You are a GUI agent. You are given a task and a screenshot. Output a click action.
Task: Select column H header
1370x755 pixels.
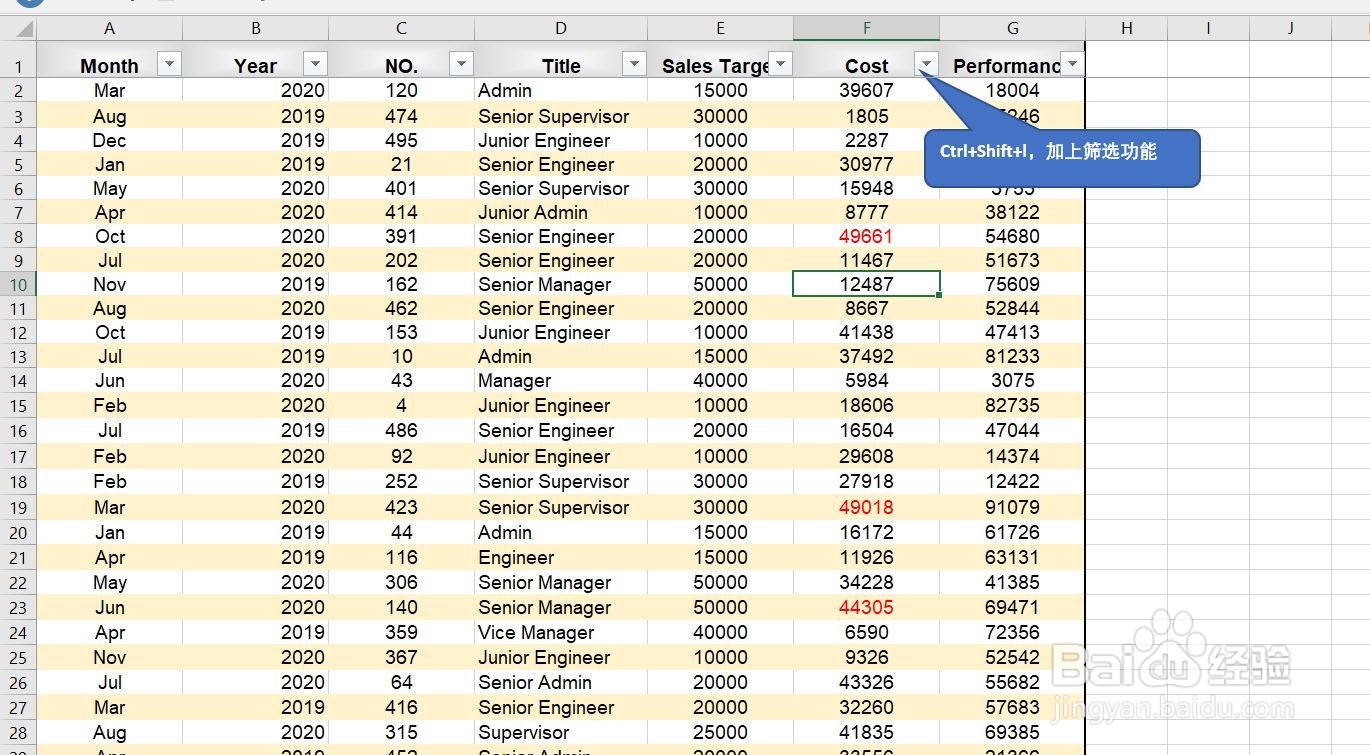1126,28
